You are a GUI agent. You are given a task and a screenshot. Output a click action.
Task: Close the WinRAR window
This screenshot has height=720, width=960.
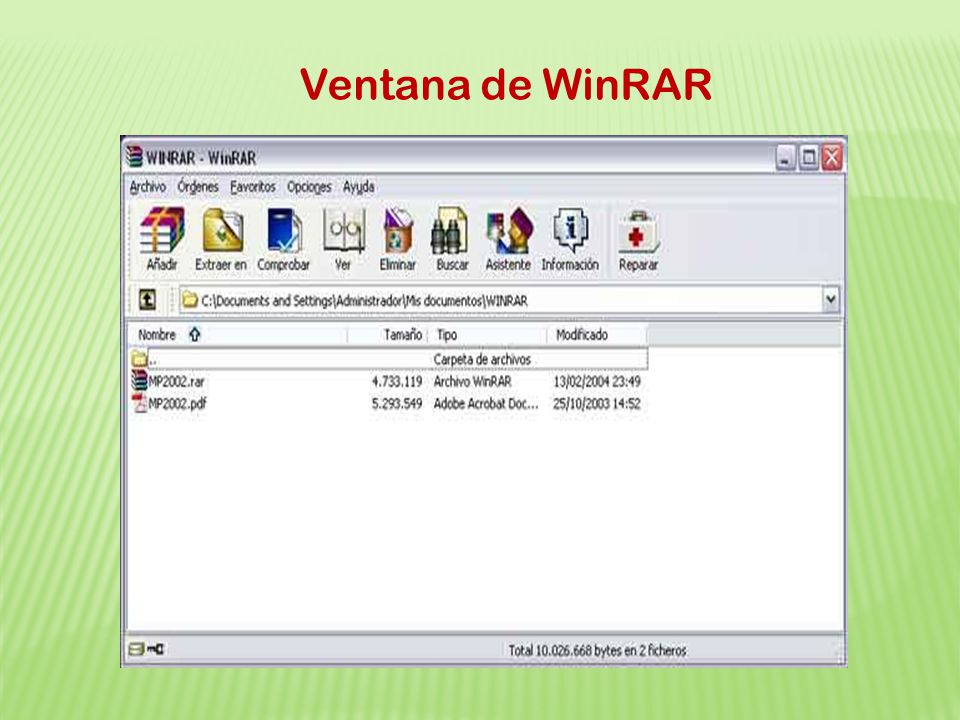[x=831, y=158]
